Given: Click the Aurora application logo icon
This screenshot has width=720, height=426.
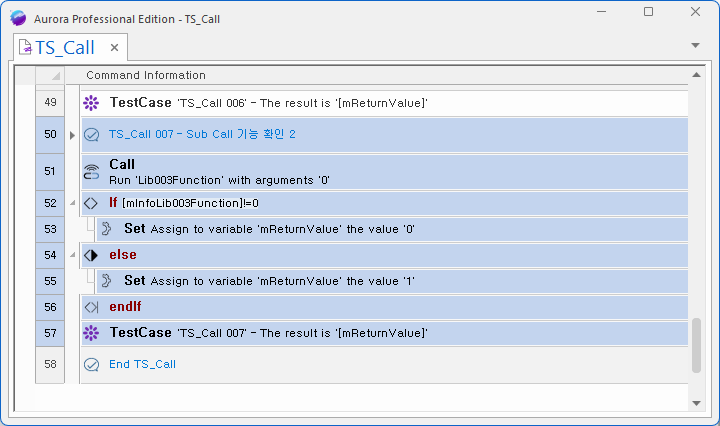Looking at the screenshot, I should (18, 18).
